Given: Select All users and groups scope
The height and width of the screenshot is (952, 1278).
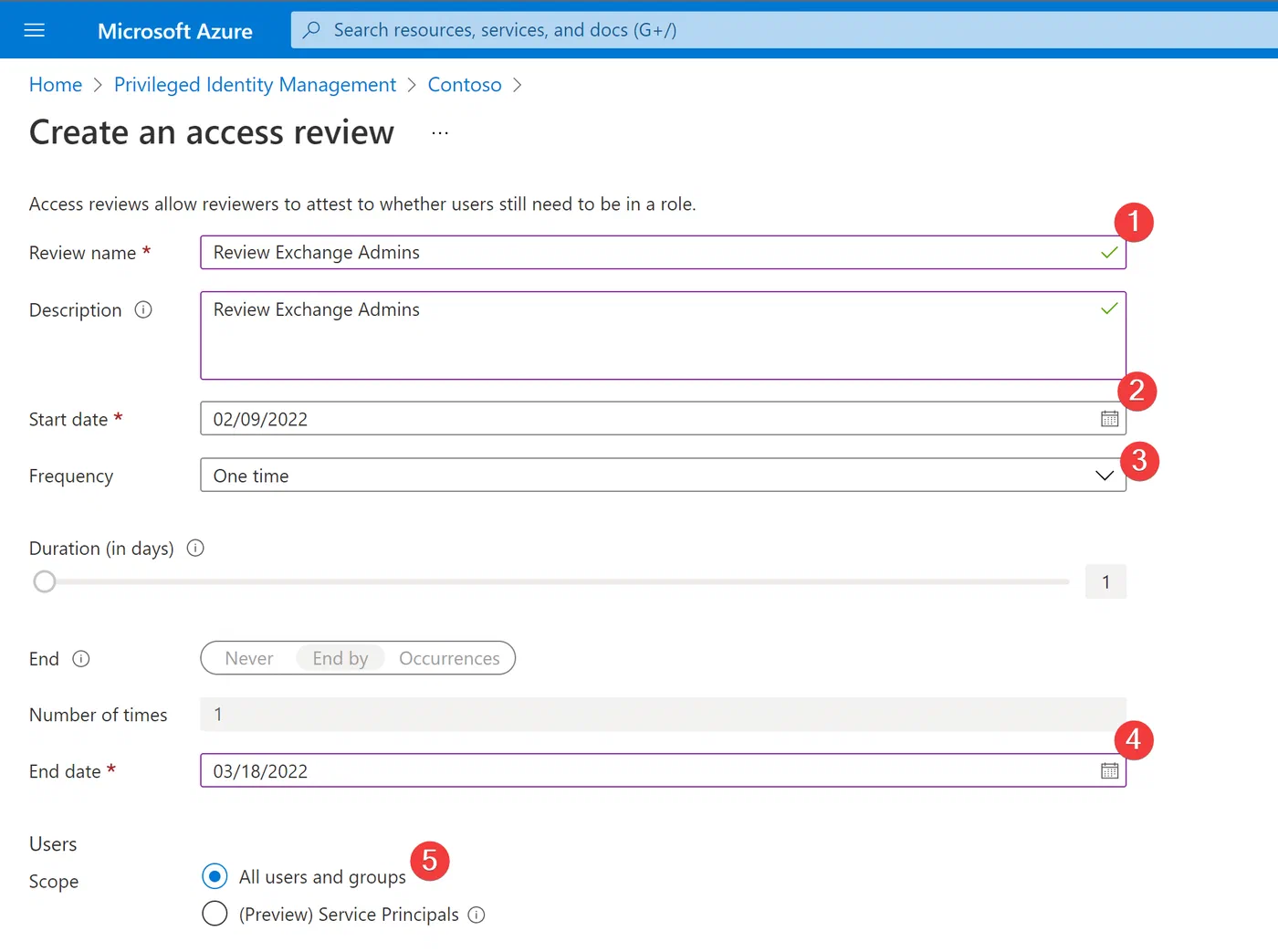Looking at the screenshot, I should click(215, 876).
